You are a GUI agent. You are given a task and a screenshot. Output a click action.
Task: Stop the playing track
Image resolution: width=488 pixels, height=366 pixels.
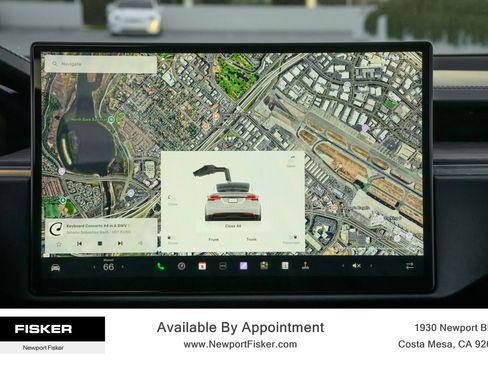coord(100,244)
